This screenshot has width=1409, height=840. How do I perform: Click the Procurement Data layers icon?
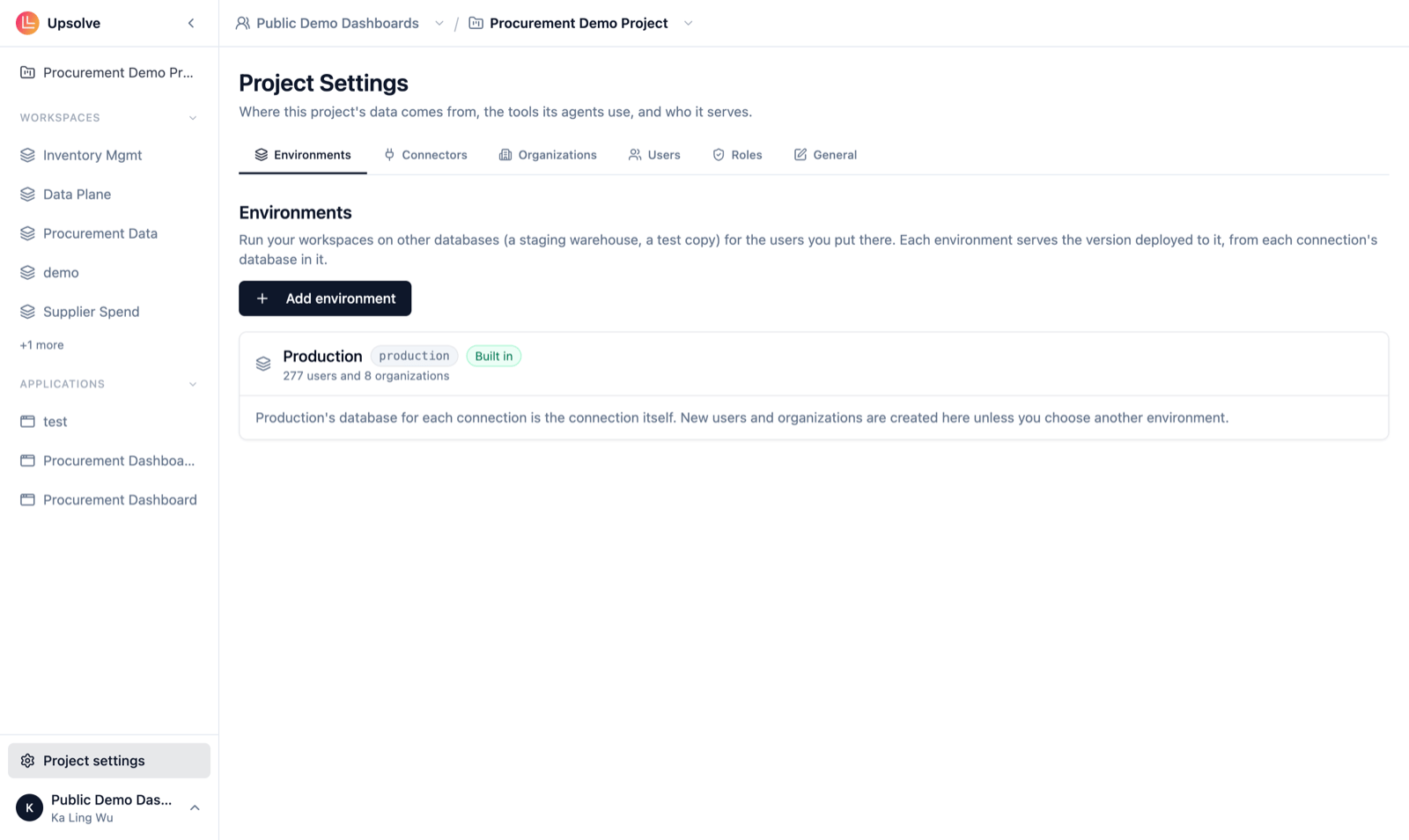click(x=27, y=233)
